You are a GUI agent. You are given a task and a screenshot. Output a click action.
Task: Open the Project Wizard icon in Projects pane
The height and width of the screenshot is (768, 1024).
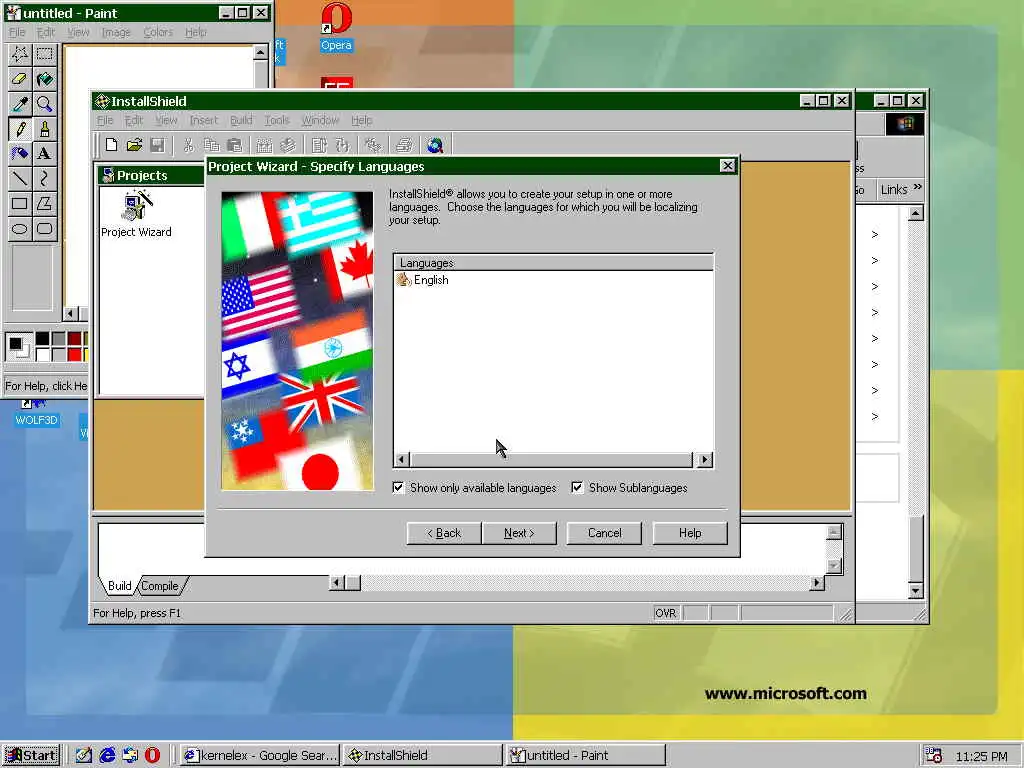[136, 214]
